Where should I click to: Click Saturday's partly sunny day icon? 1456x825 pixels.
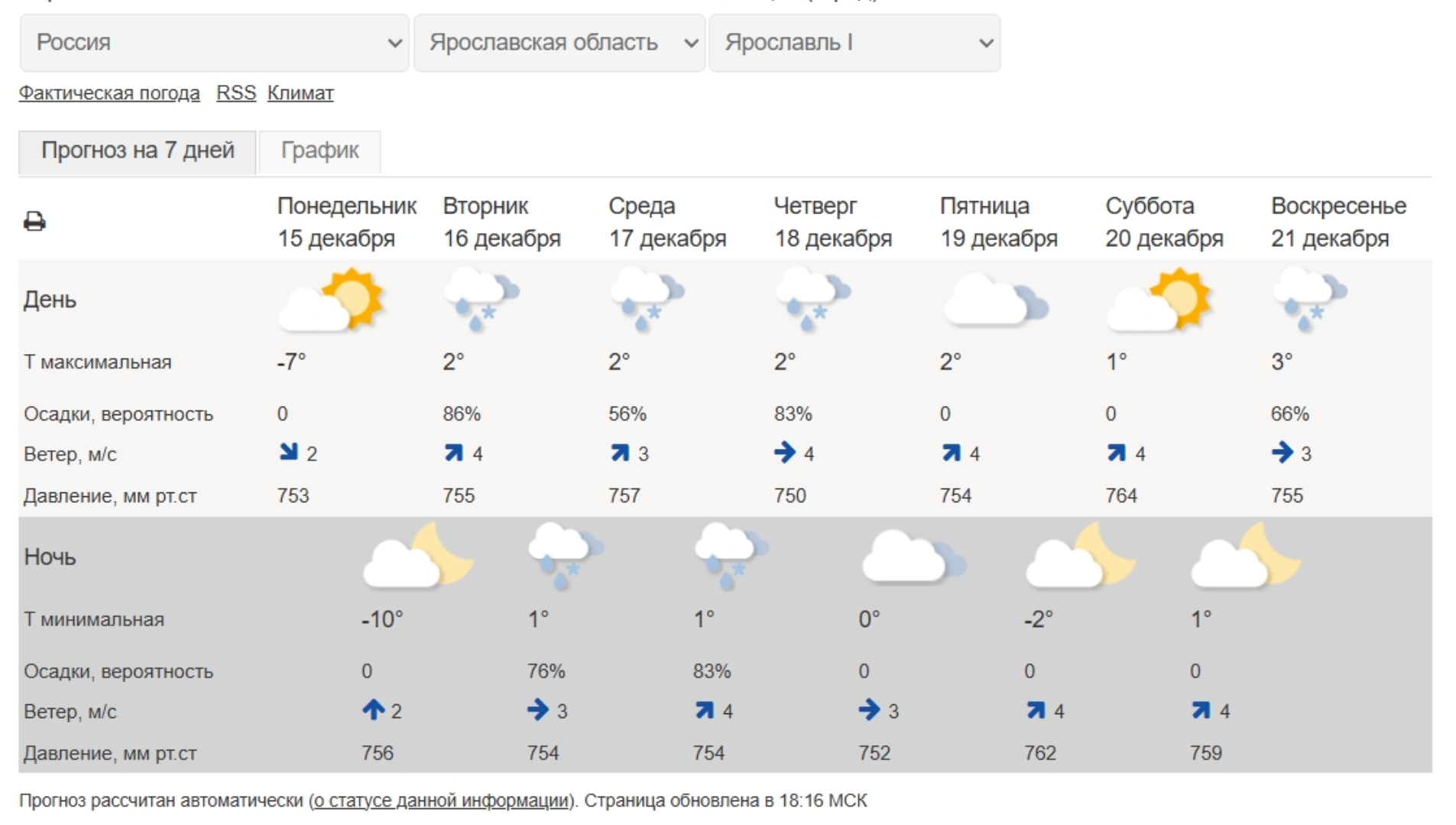point(1159,300)
